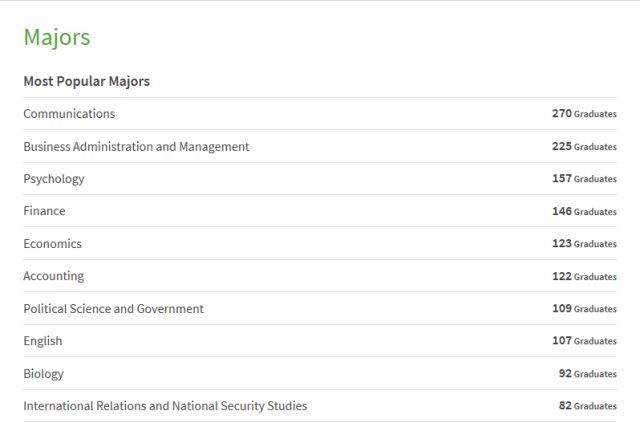Select the 123 Graduates figure
The height and width of the screenshot is (423, 640).
click(x=584, y=244)
